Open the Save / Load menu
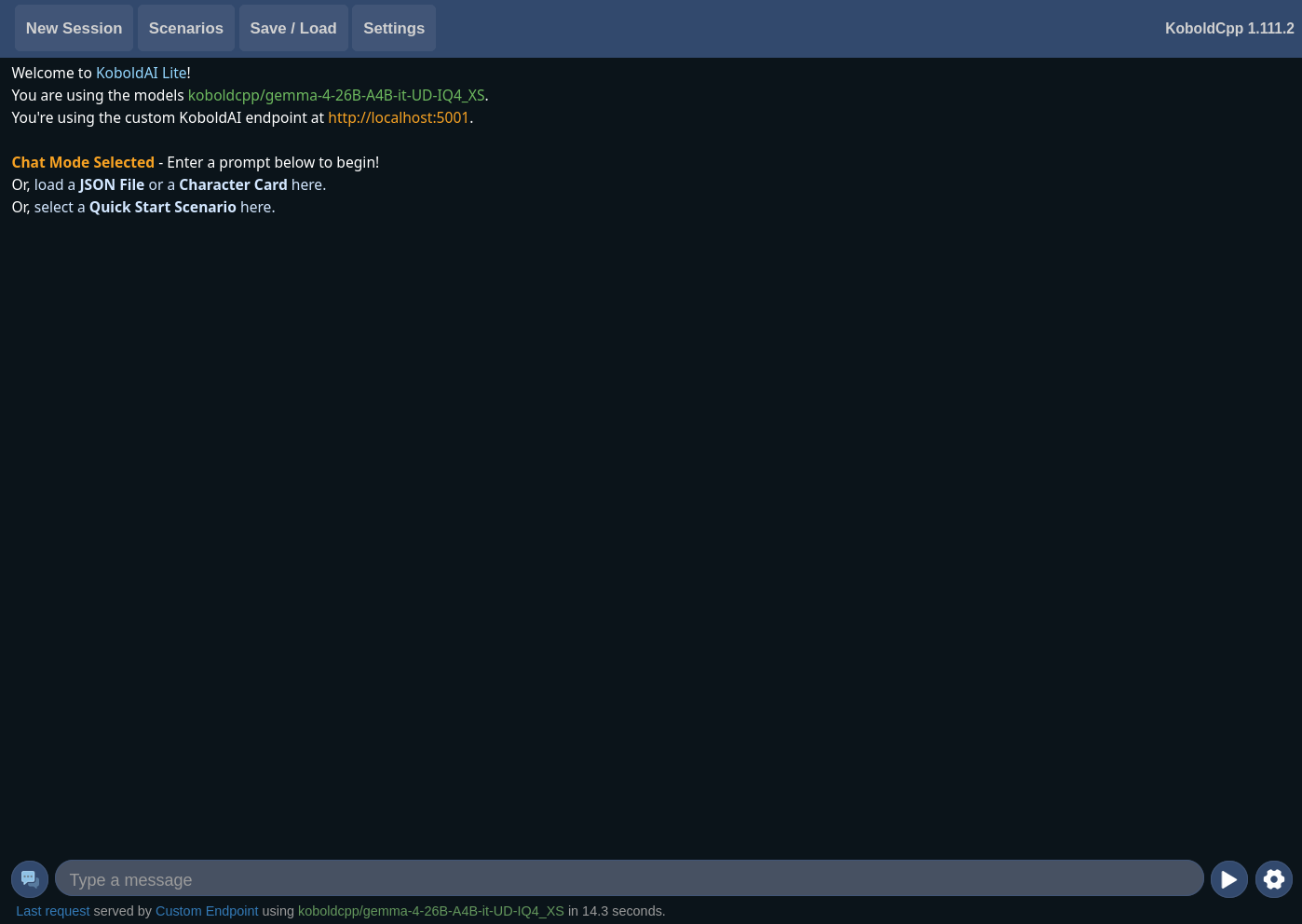 pos(293,28)
